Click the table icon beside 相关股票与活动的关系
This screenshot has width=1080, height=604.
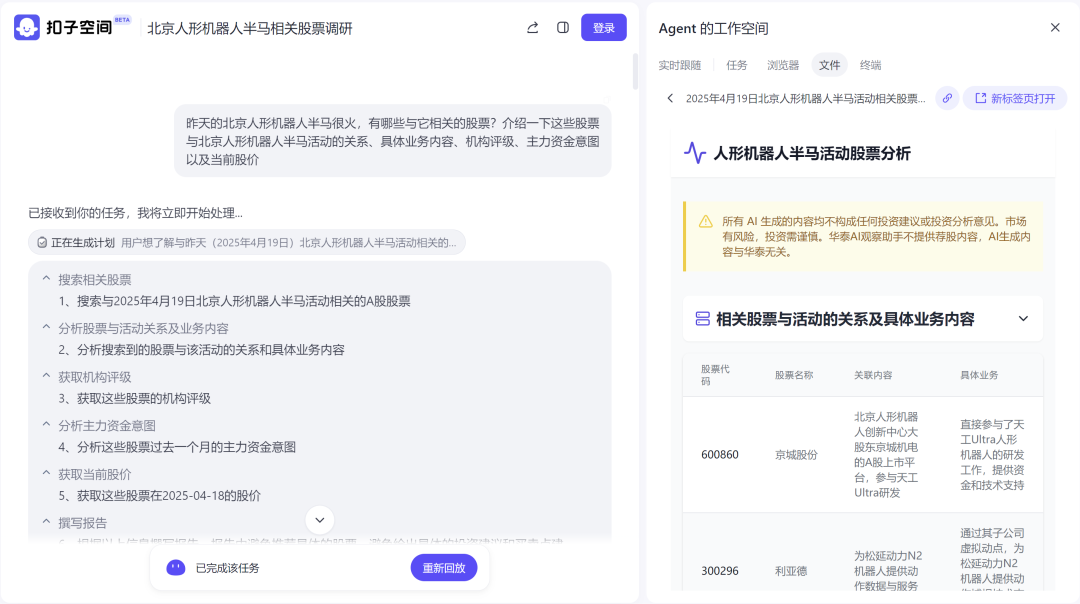coord(702,319)
